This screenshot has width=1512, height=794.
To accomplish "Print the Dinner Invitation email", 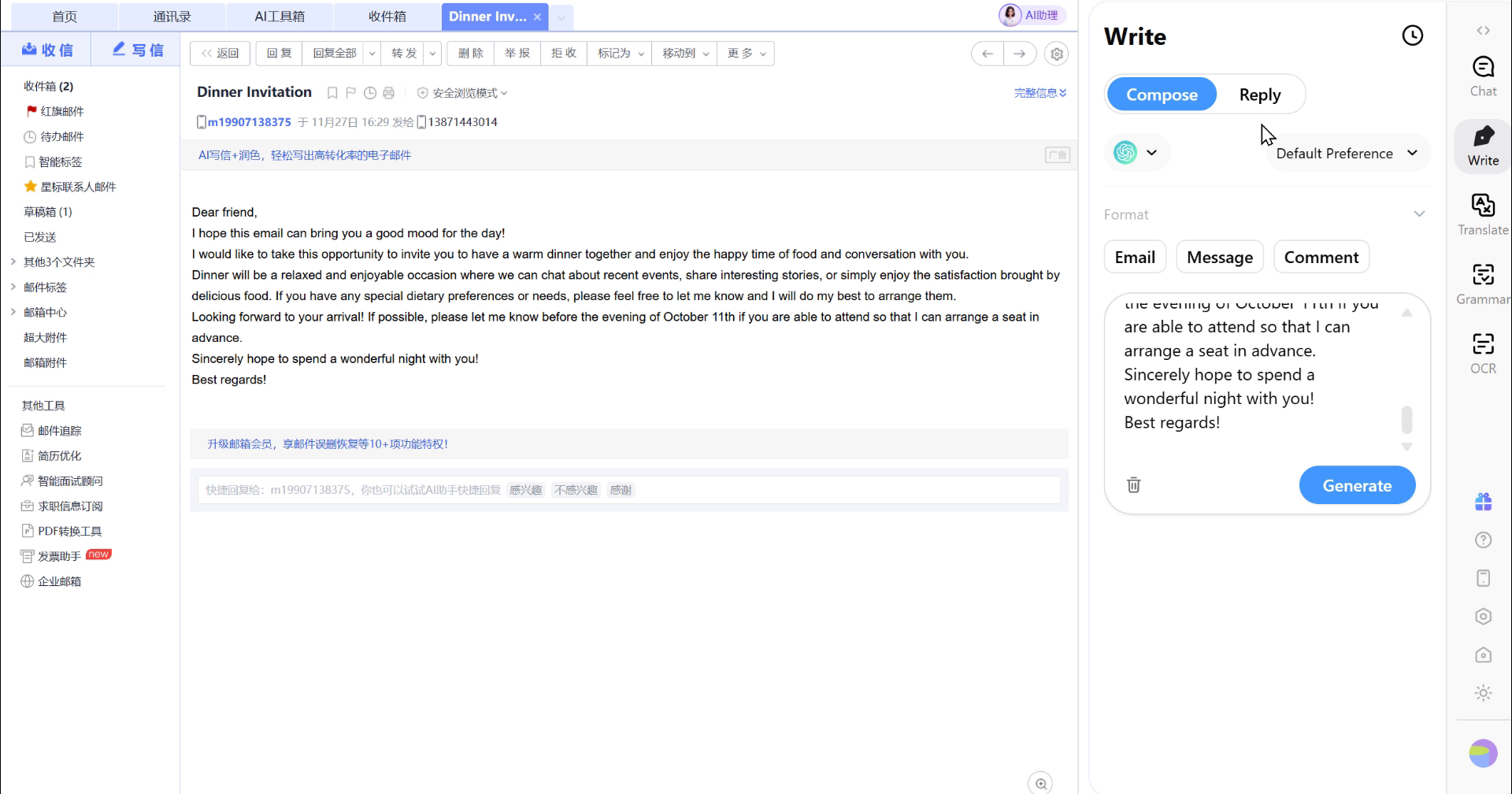I will (388, 93).
